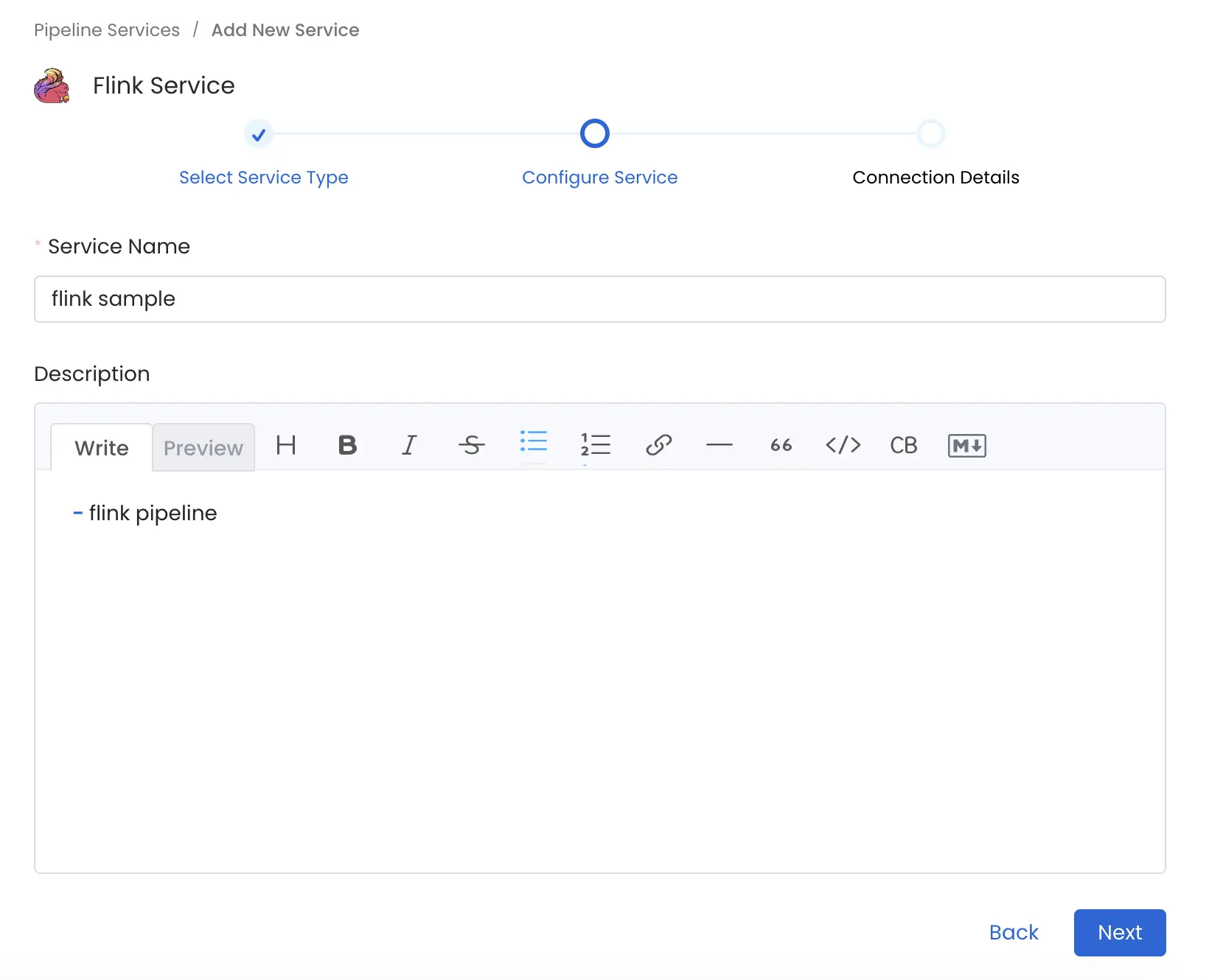
Task: Click the Select Service Type step
Action: (x=263, y=178)
